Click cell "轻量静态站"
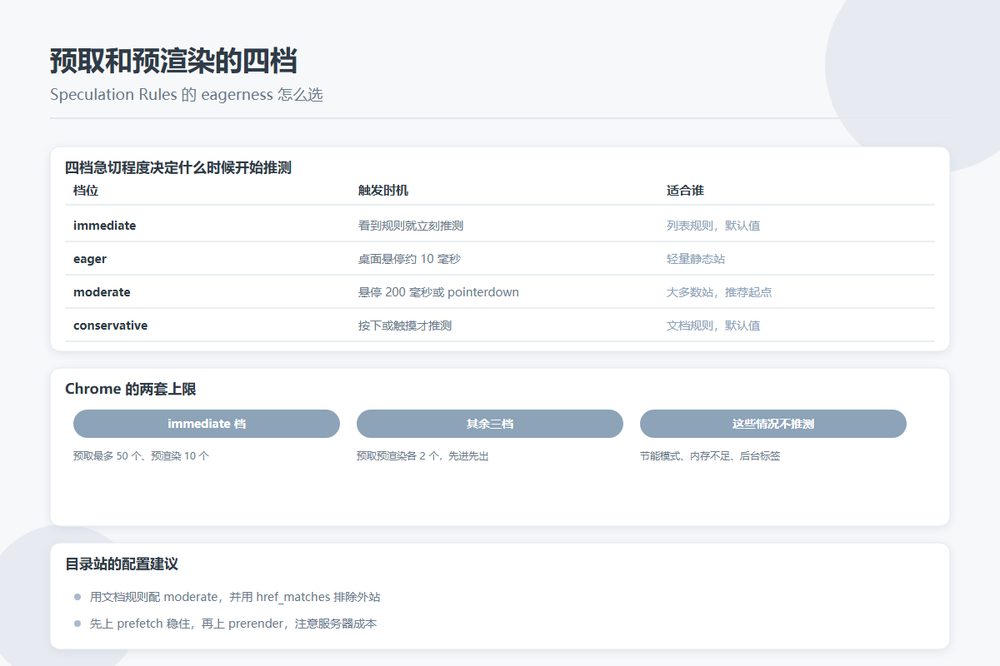 [695, 258]
